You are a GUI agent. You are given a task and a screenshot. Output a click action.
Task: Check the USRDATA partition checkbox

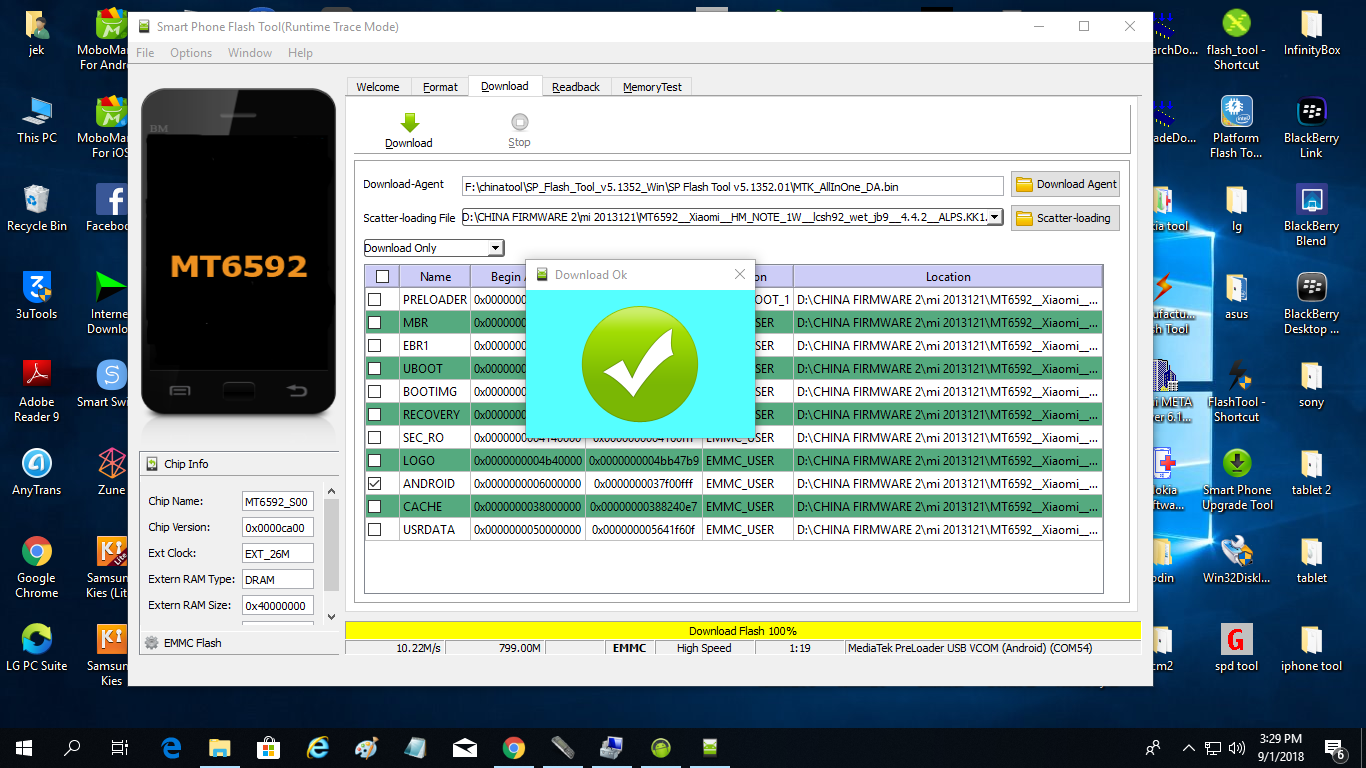click(x=375, y=529)
